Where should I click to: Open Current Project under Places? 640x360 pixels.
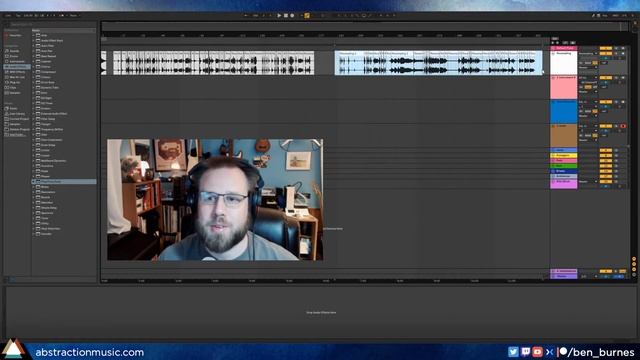pos(18,119)
